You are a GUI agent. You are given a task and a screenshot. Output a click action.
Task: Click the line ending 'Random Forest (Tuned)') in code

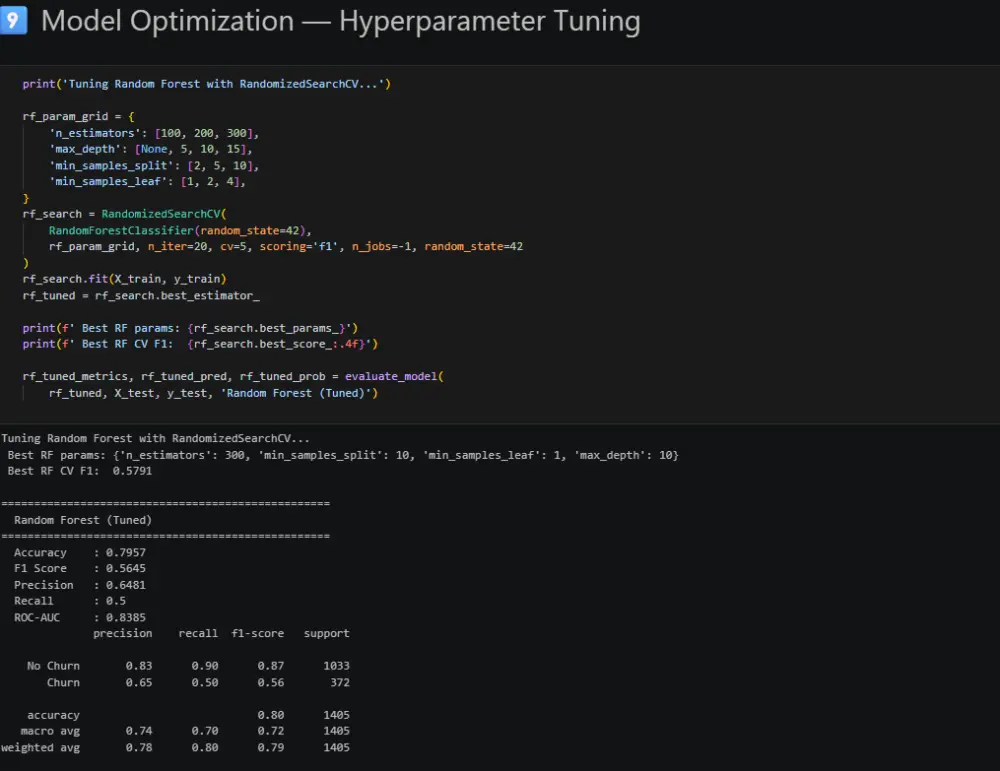[213, 393]
